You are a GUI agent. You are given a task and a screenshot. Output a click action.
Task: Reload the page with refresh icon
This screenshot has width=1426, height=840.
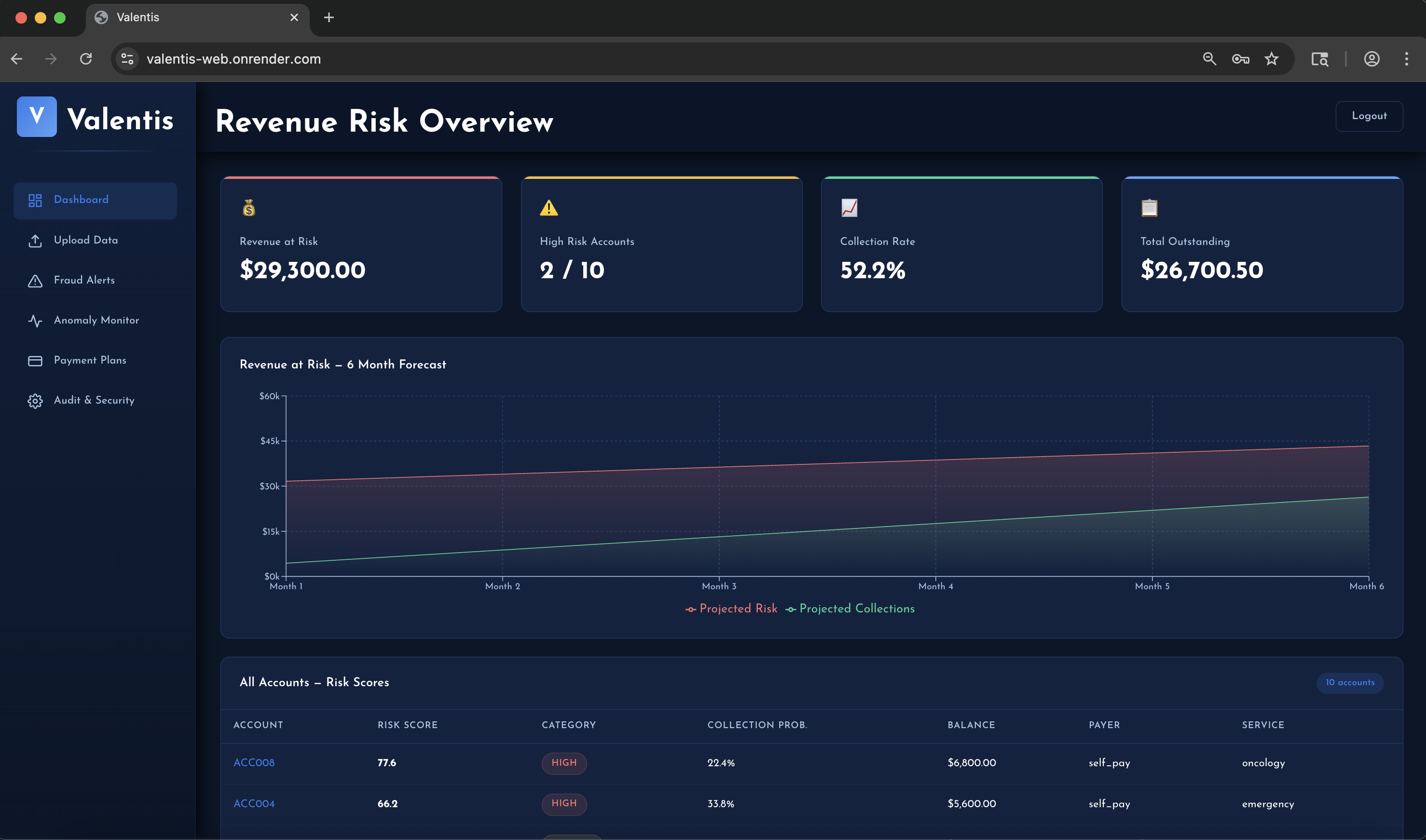tap(85, 59)
